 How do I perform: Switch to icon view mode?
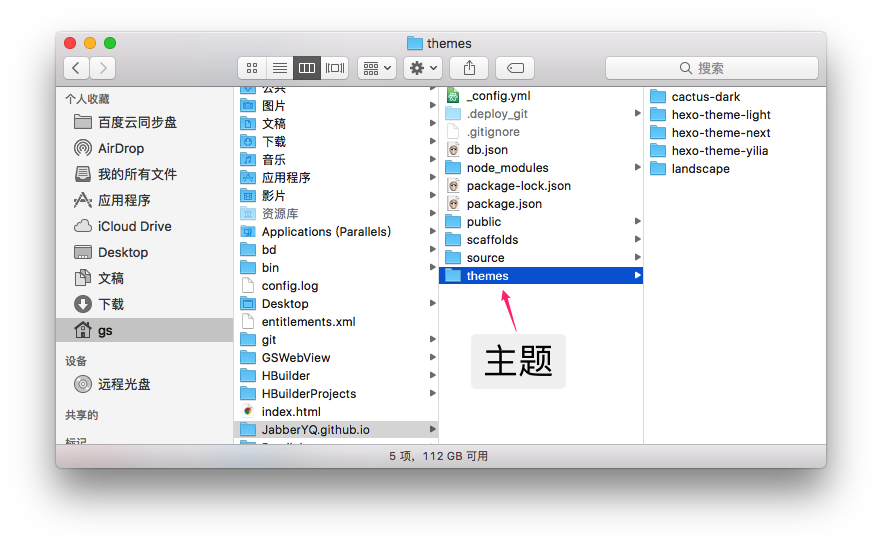point(252,68)
